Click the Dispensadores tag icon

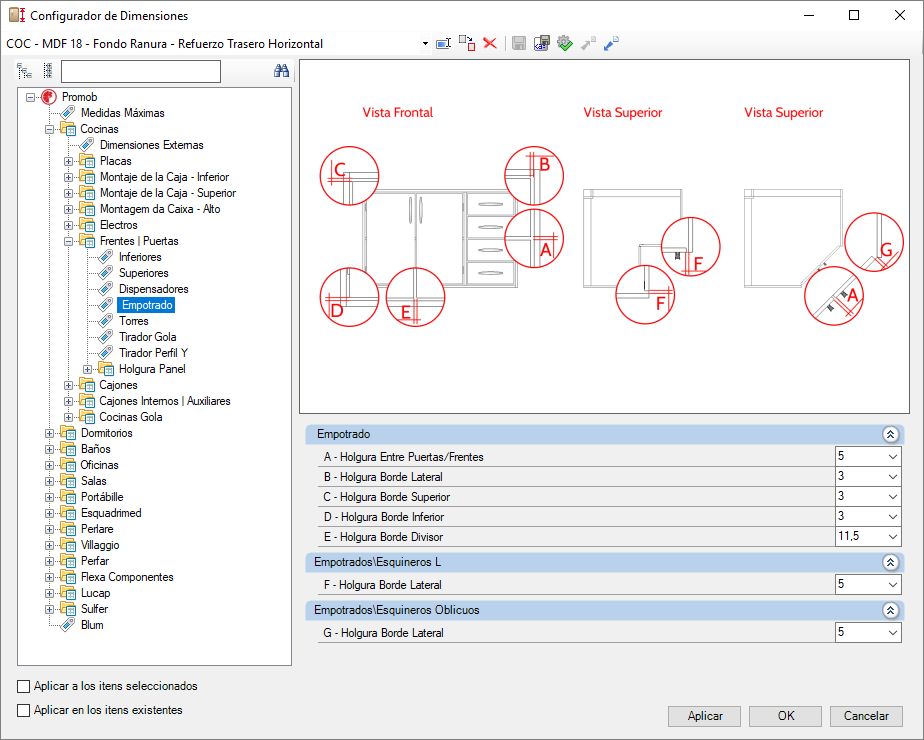click(106, 289)
